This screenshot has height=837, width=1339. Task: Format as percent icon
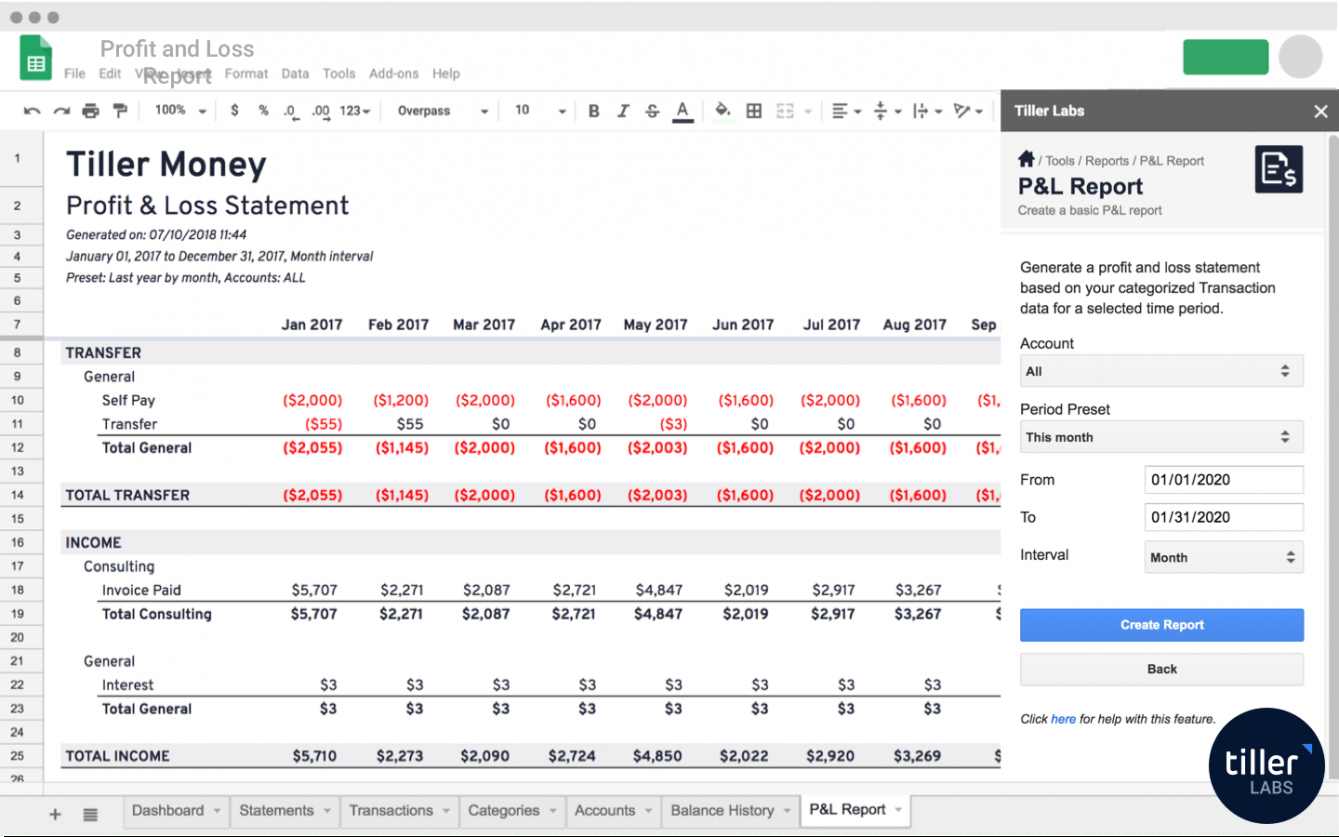pyautogui.click(x=263, y=111)
